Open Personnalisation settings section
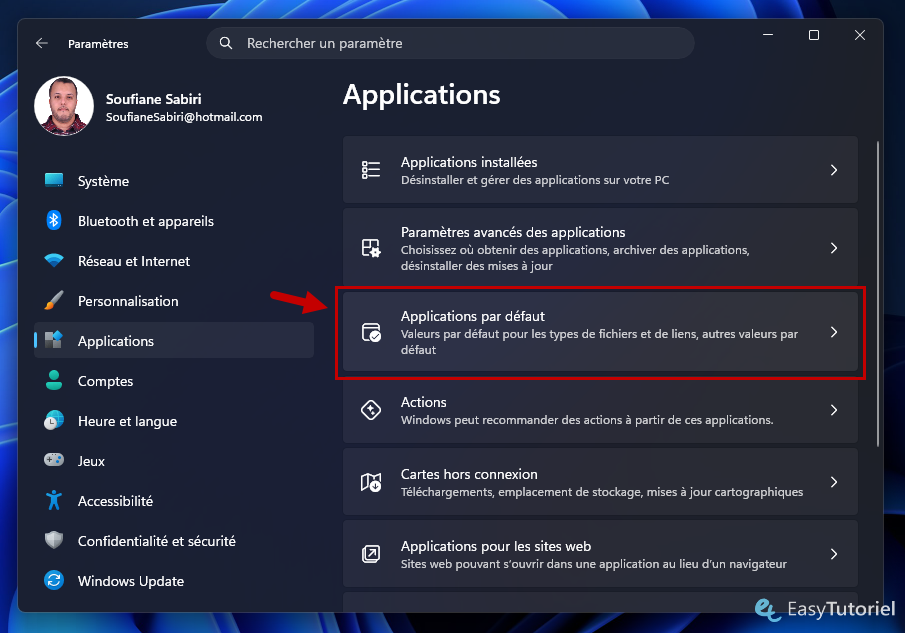The width and height of the screenshot is (905, 633). coord(174,301)
